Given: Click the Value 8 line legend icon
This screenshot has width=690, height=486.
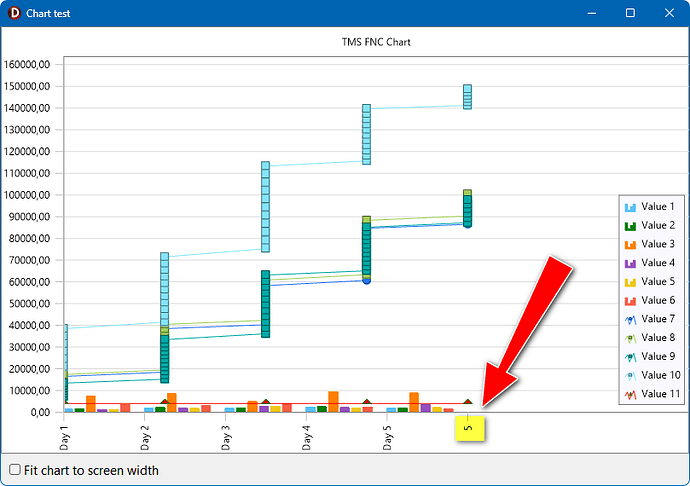Looking at the screenshot, I should [630, 339].
